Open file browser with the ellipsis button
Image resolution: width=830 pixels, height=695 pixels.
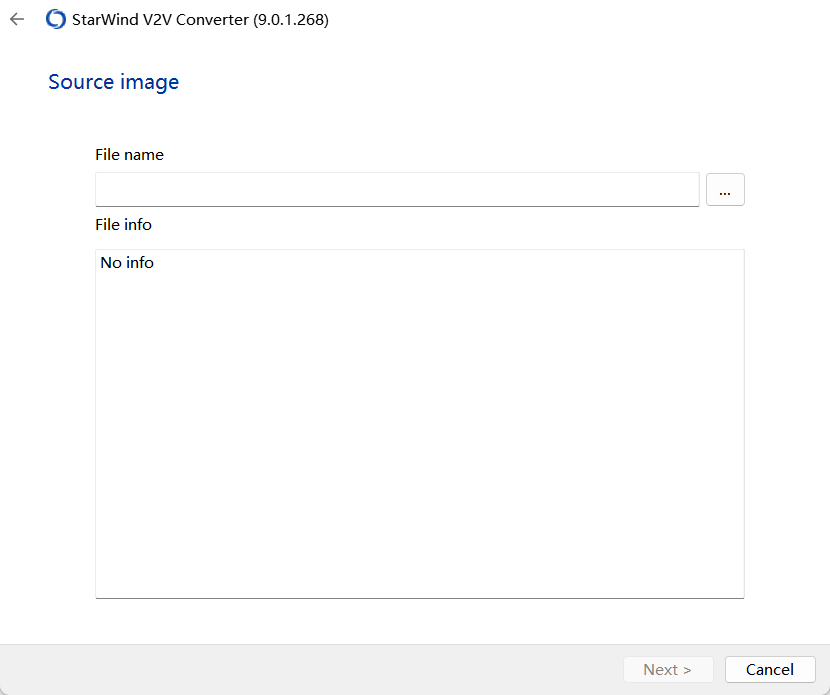coord(725,189)
